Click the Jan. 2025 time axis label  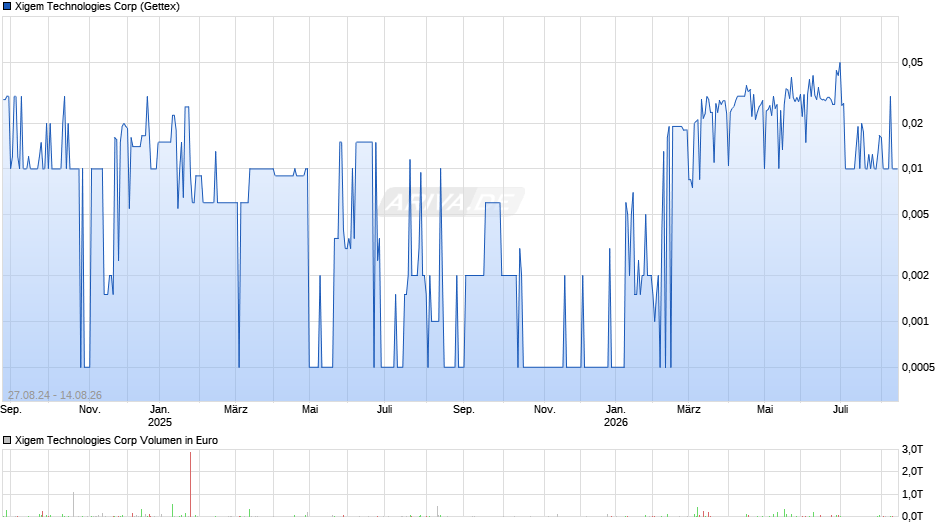tap(159, 416)
